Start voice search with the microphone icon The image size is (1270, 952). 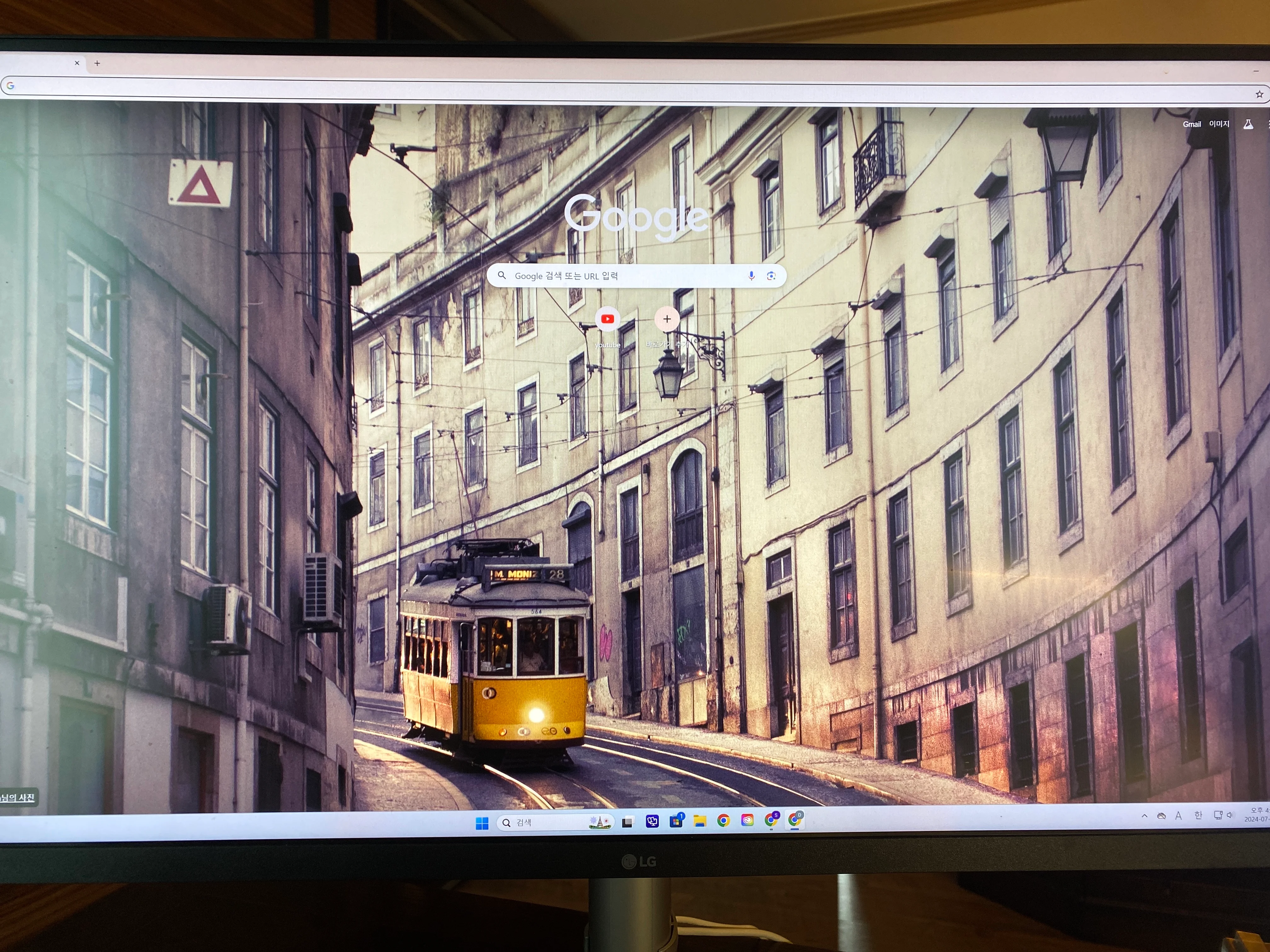751,276
